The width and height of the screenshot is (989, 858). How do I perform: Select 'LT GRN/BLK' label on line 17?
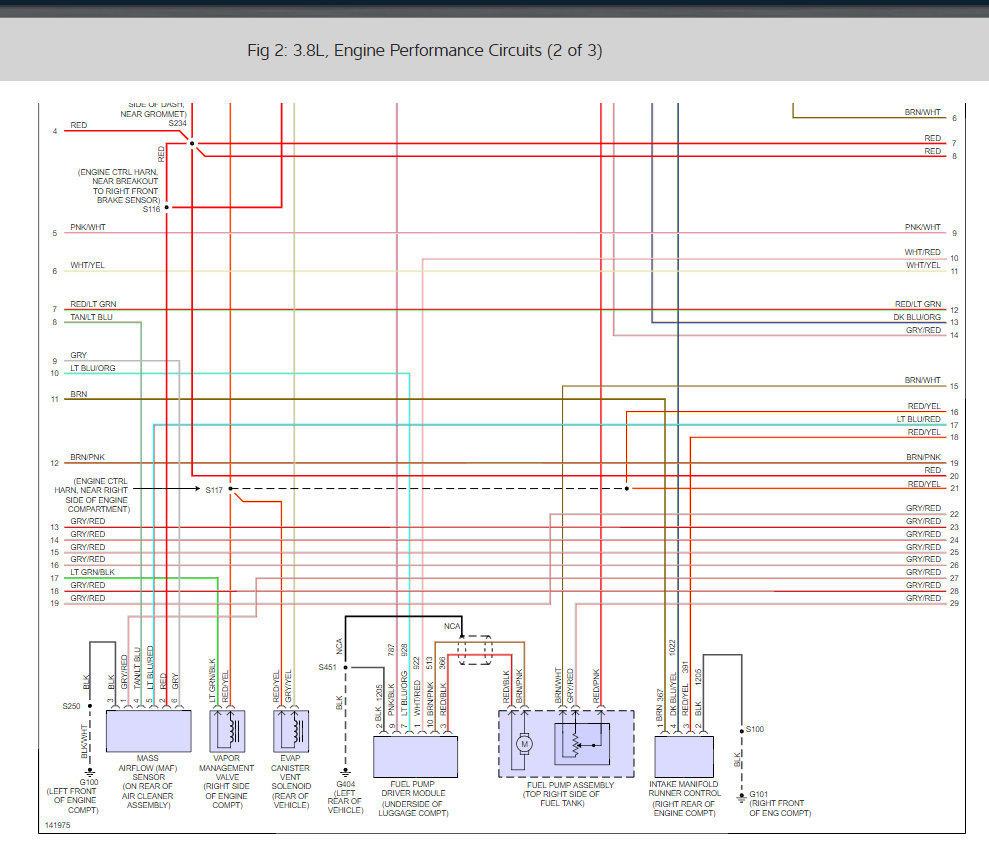click(x=93, y=572)
